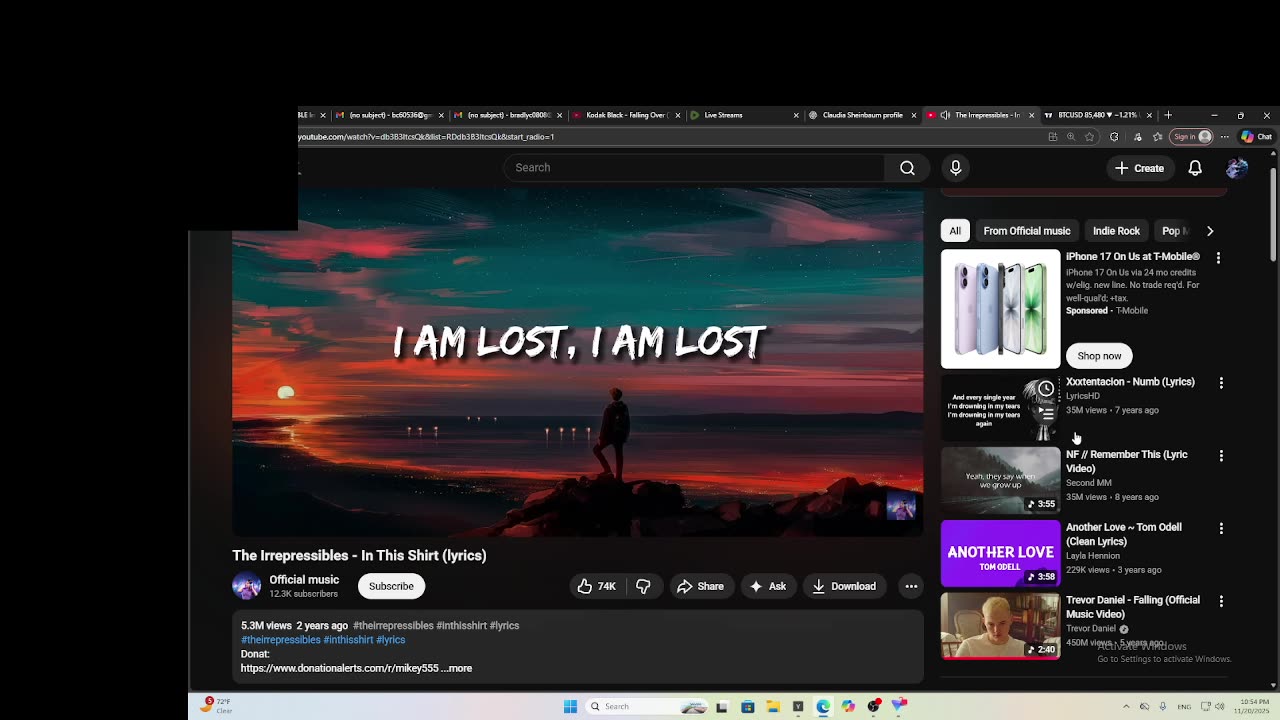Select the Indie Rock chip
The height and width of the screenshot is (720, 1280).
tap(1116, 231)
